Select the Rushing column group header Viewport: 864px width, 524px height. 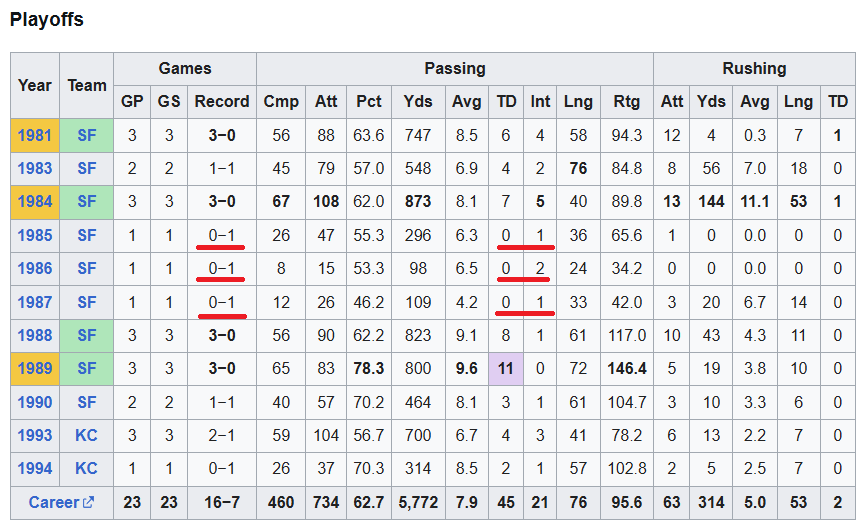coord(754,68)
